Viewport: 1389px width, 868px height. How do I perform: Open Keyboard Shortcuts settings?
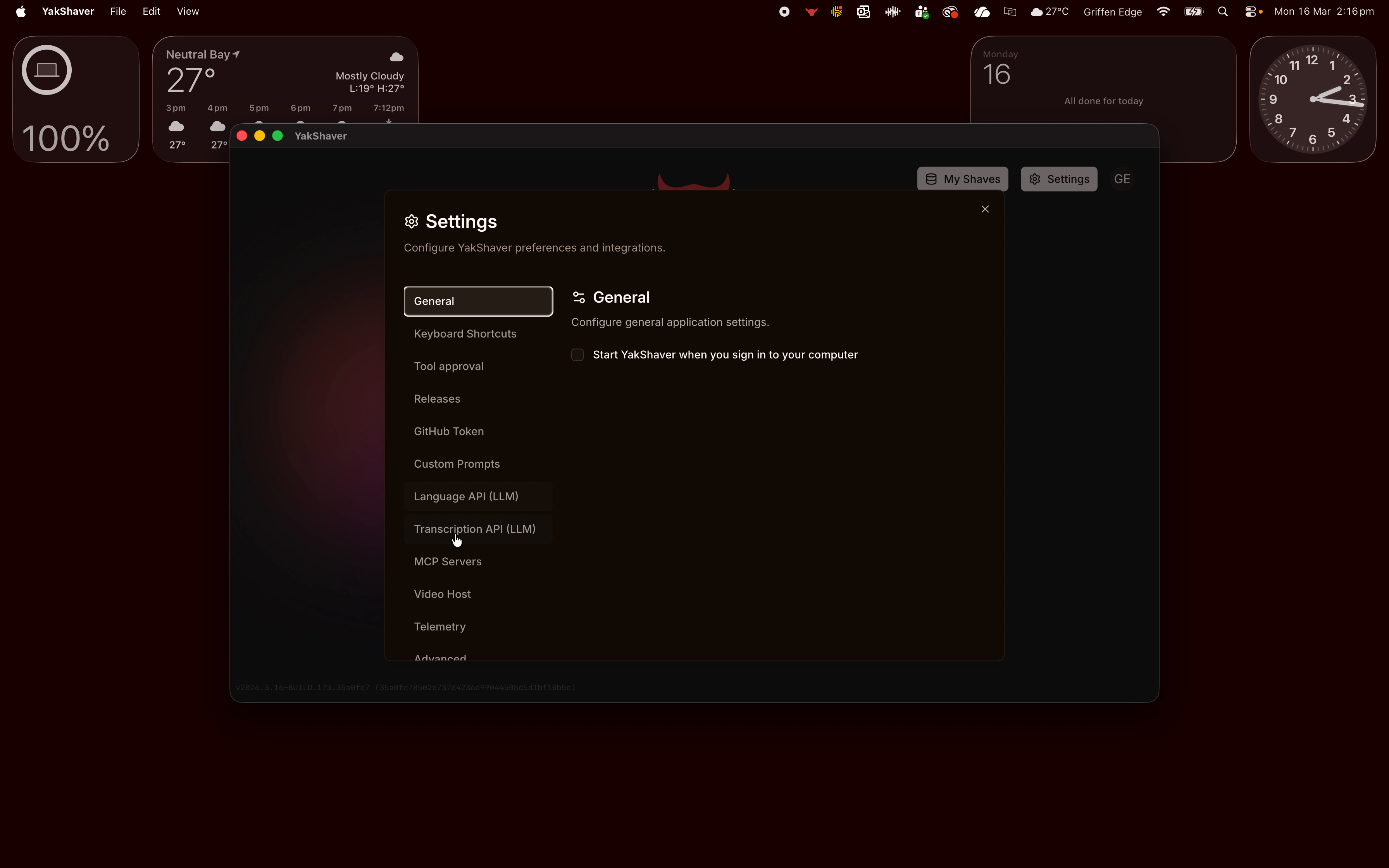click(x=478, y=334)
